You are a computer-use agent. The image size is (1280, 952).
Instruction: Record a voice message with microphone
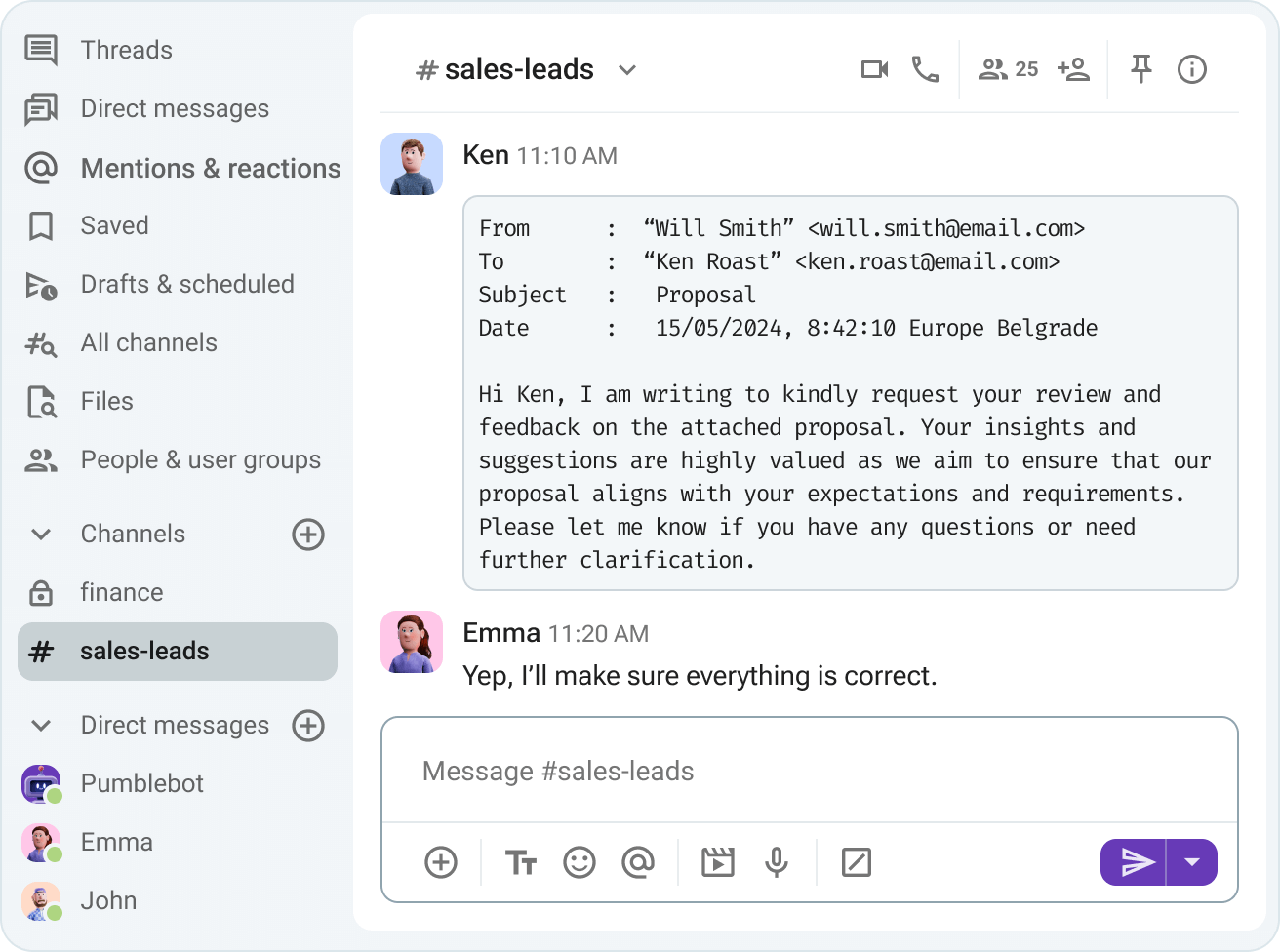point(777,862)
